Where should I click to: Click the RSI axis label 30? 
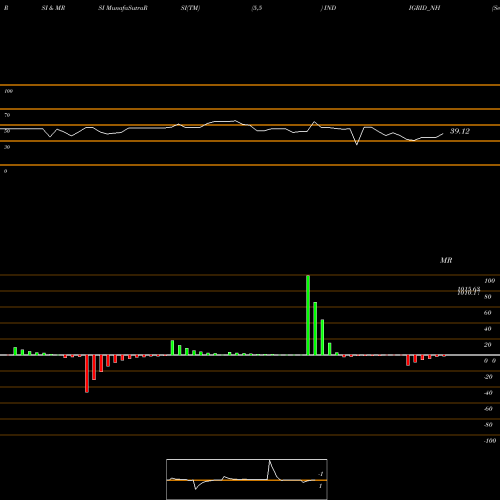pyautogui.click(x=7, y=147)
